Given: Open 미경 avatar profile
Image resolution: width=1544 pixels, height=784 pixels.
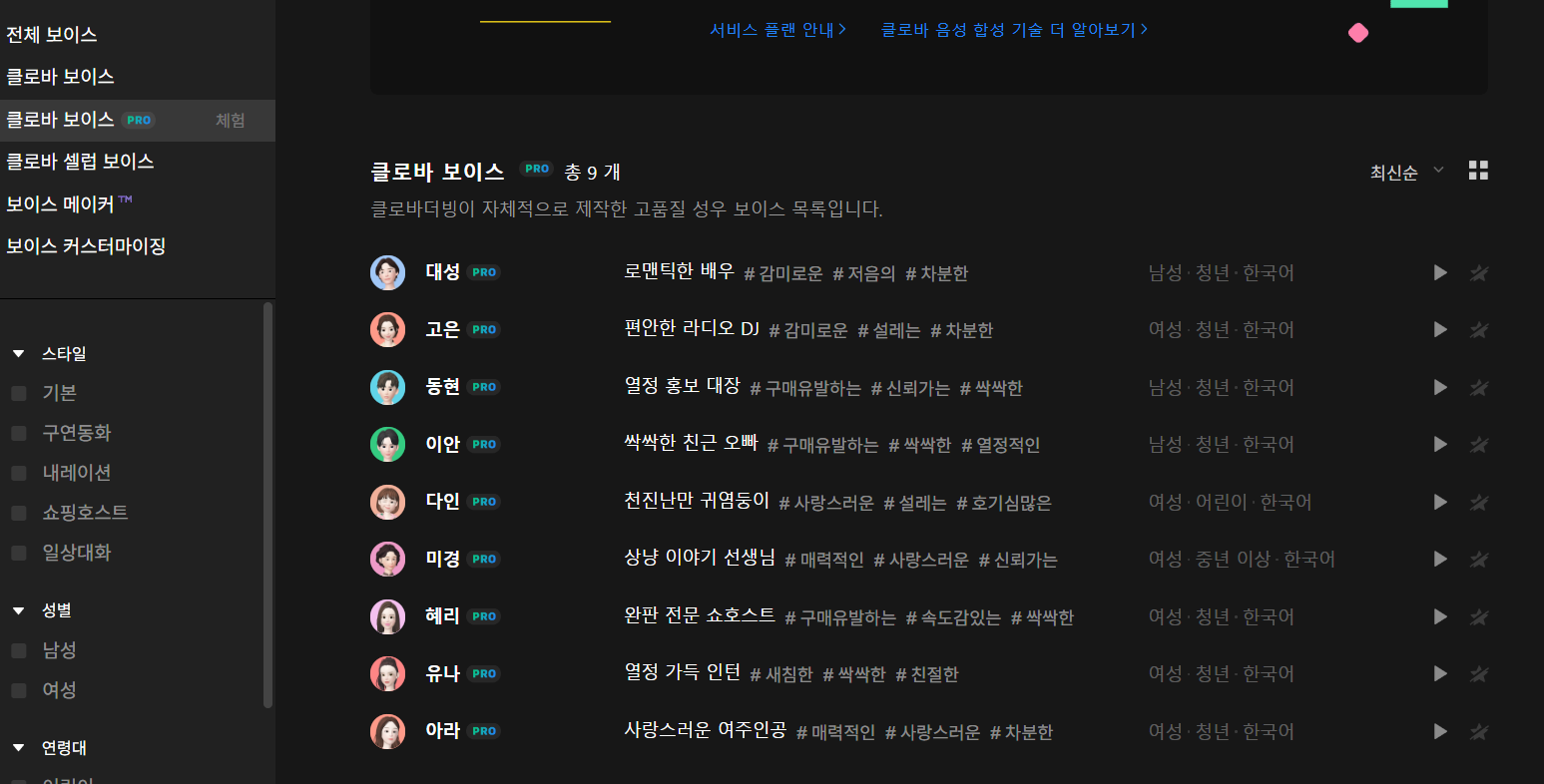Looking at the screenshot, I should 387,559.
